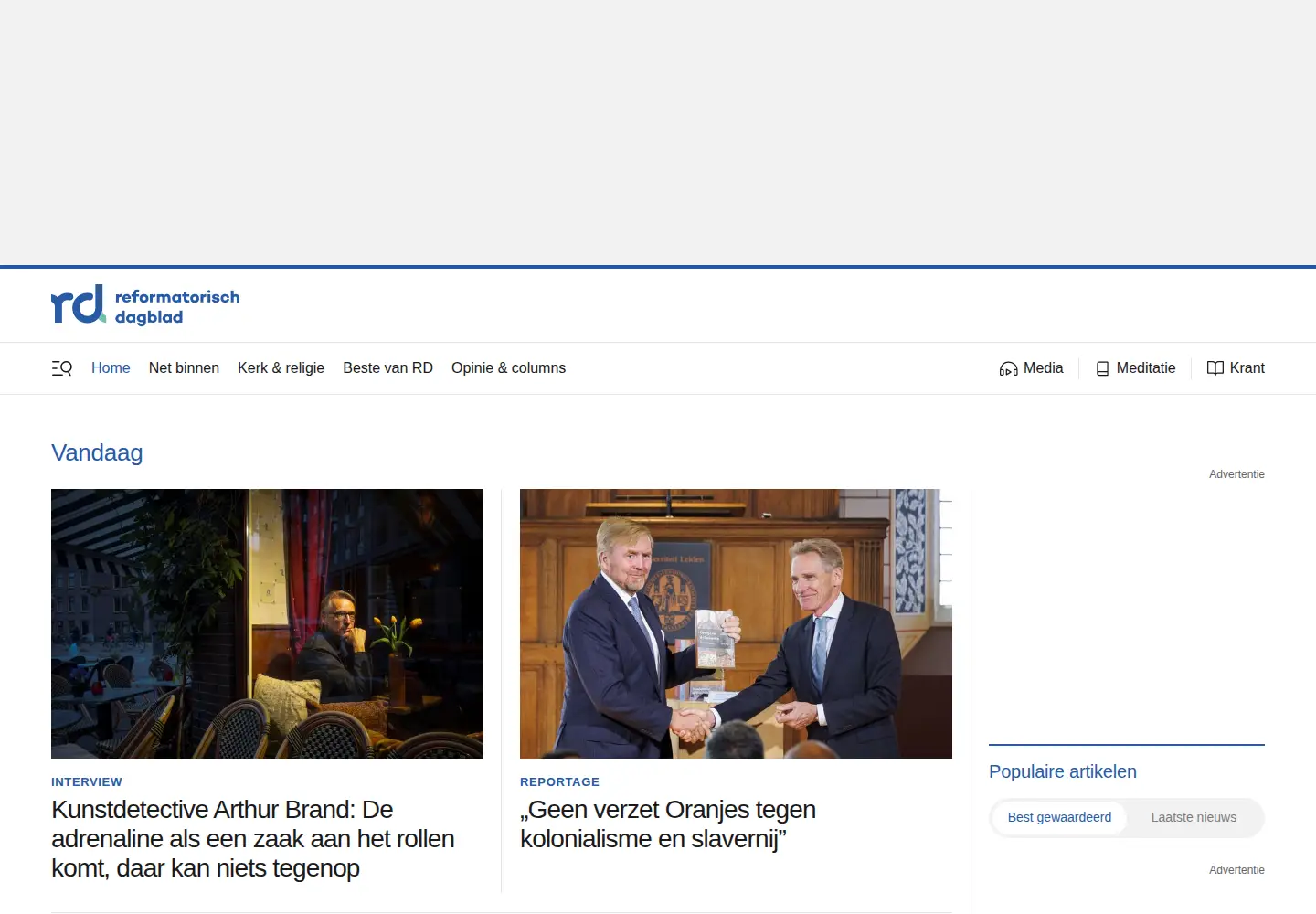Click the INTERVIEW category label
The width and height of the screenshot is (1316, 914).
[x=87, y=782]
